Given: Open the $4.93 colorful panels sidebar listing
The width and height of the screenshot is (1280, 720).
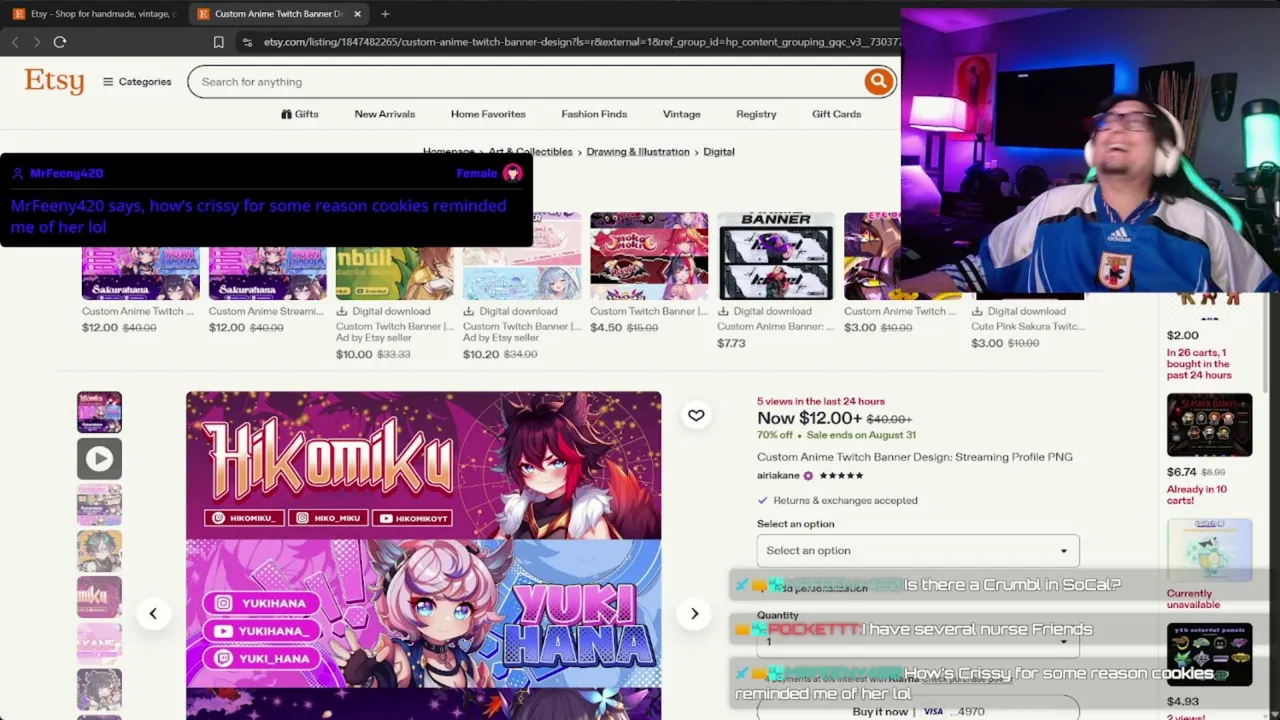Looking at the screenshot, I should (1209, 654).
